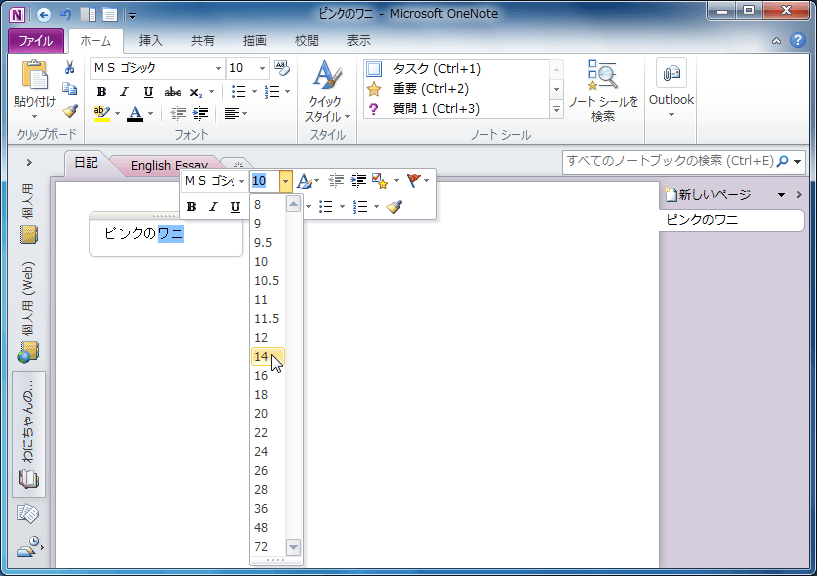Open search scope dropdown arrow
The image size is (817, 576).
pyautogui.click(x=798, y=162)
